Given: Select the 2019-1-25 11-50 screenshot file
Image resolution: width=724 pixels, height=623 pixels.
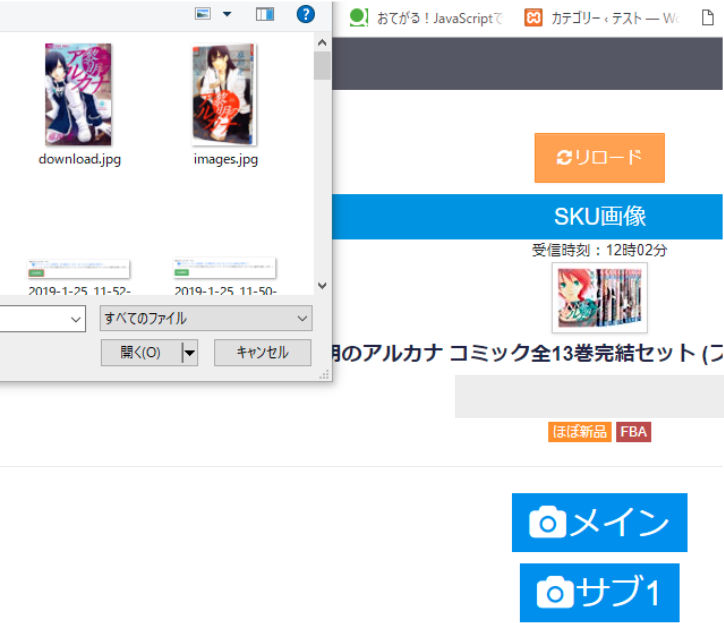Looking at the screenshot, I should pyautogui.click(x=225, y=277).
